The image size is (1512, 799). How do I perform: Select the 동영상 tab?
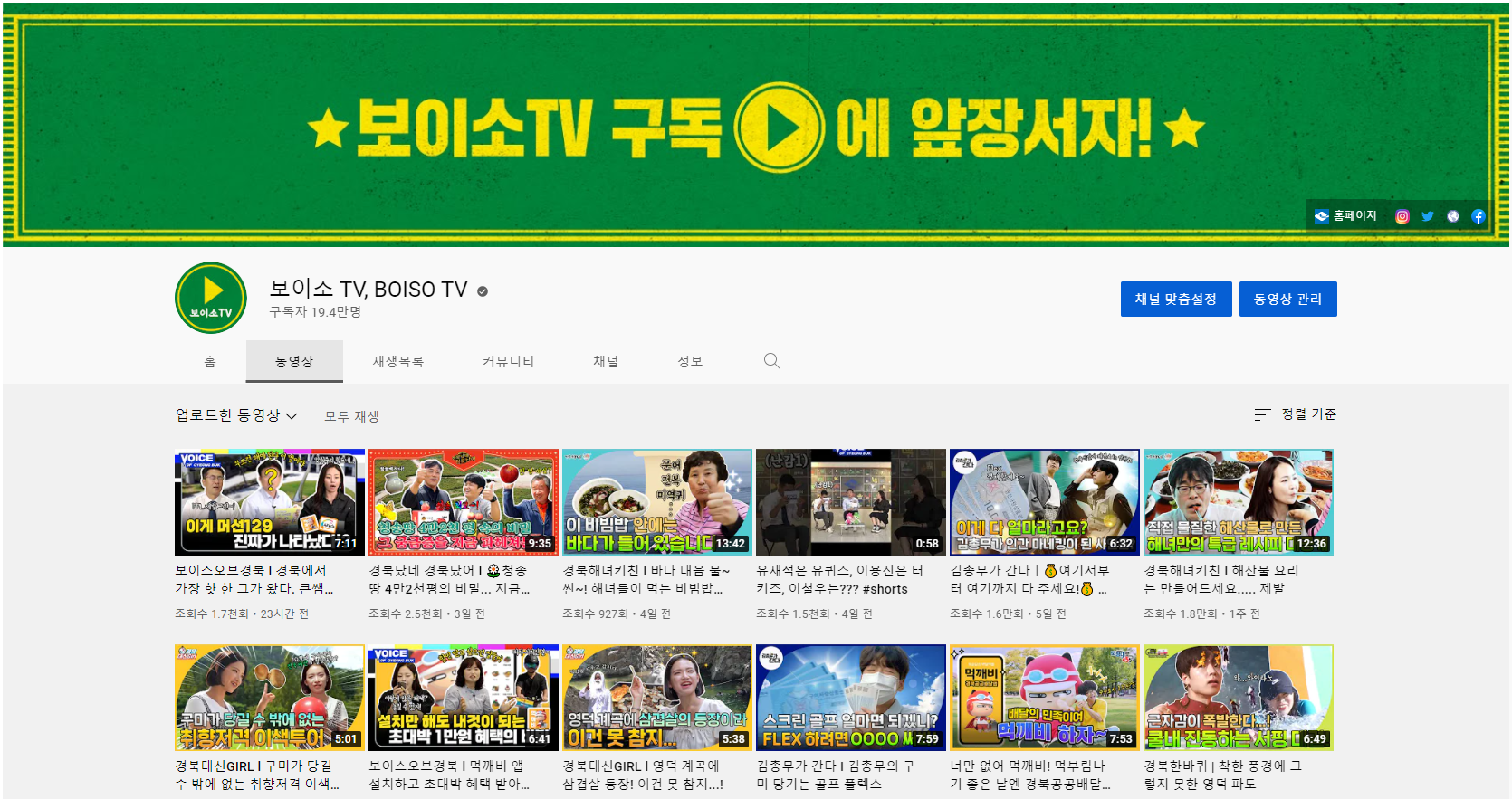pos(294,361)
